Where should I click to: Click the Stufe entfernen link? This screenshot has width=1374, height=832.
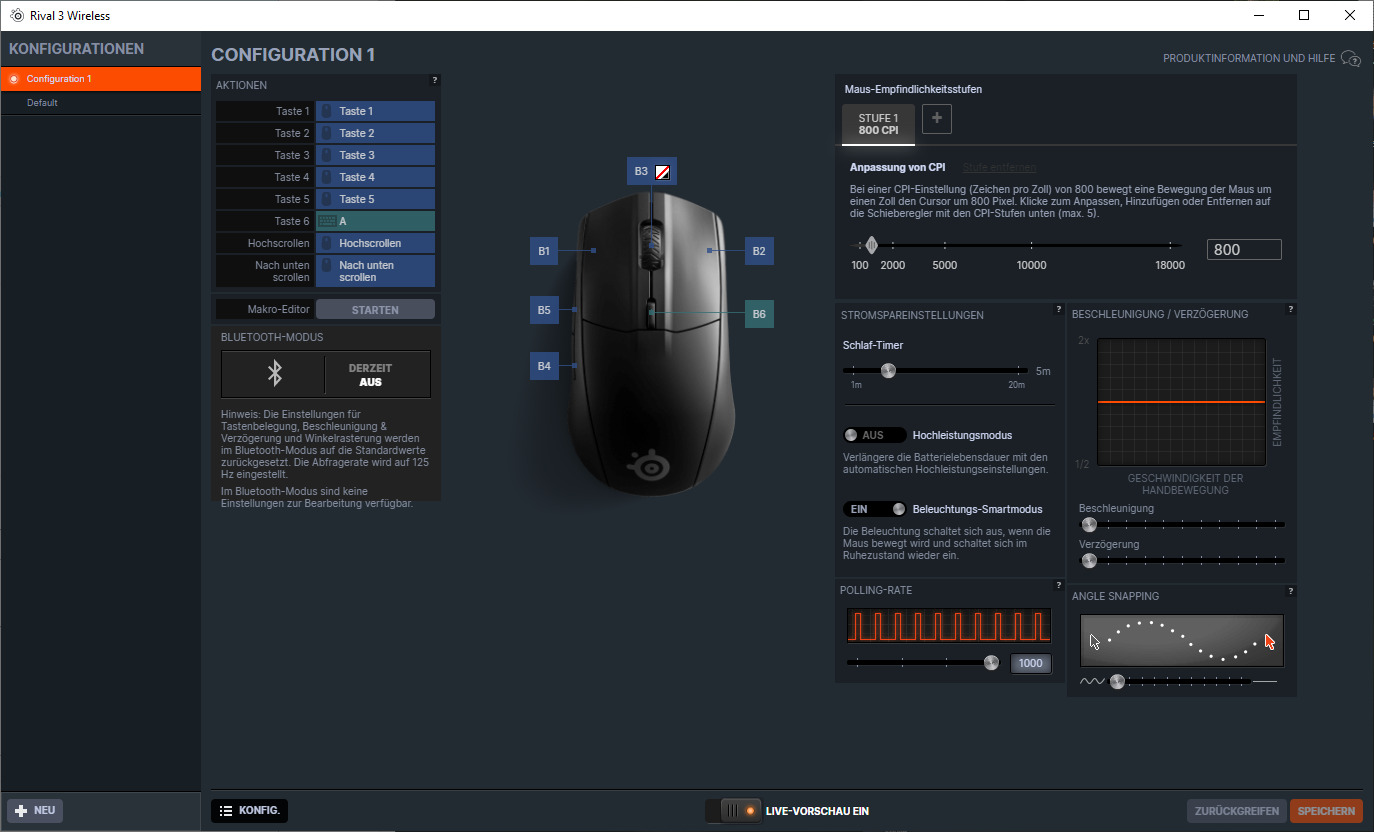[999, 167]
